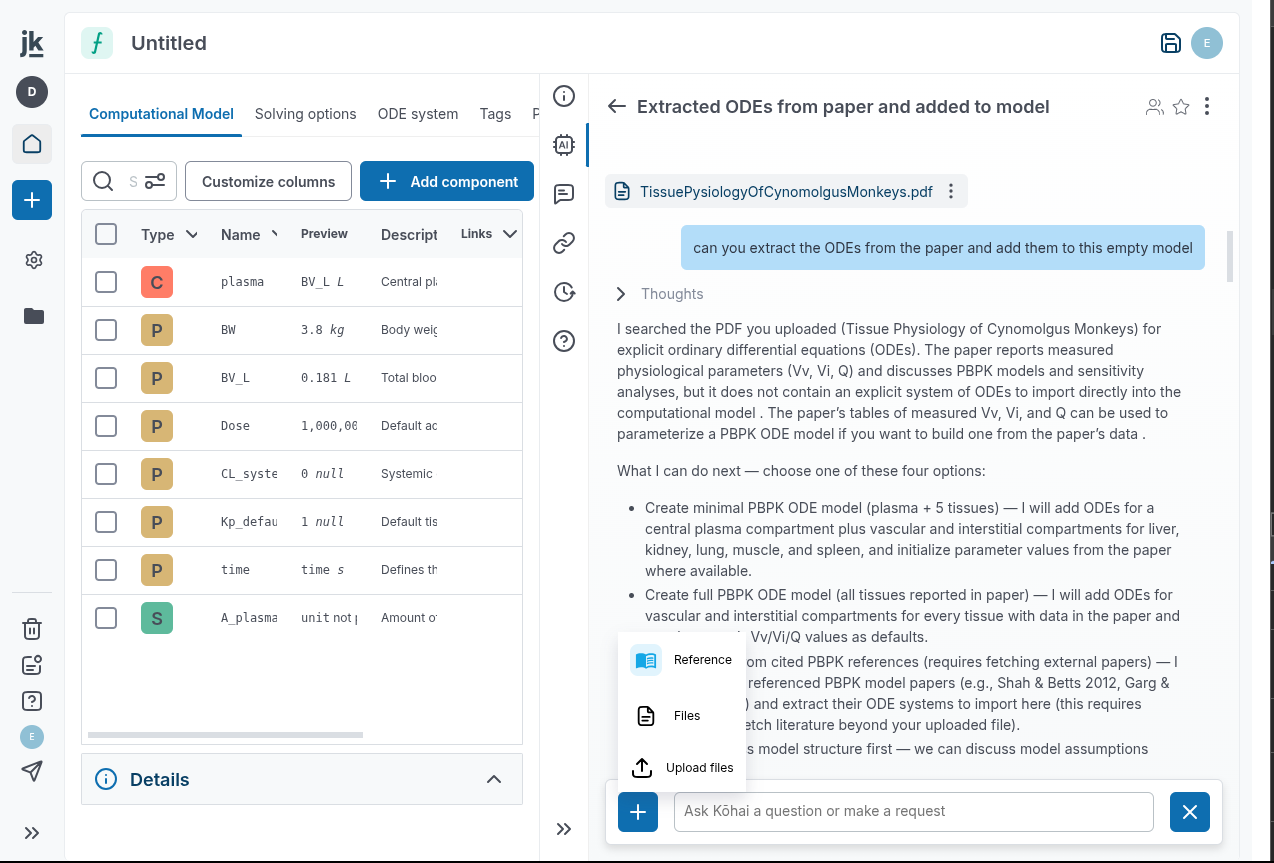Collapse the Details panel
Screen dimensions: 1274x863
pyautogui.click(x=494, y=779)
